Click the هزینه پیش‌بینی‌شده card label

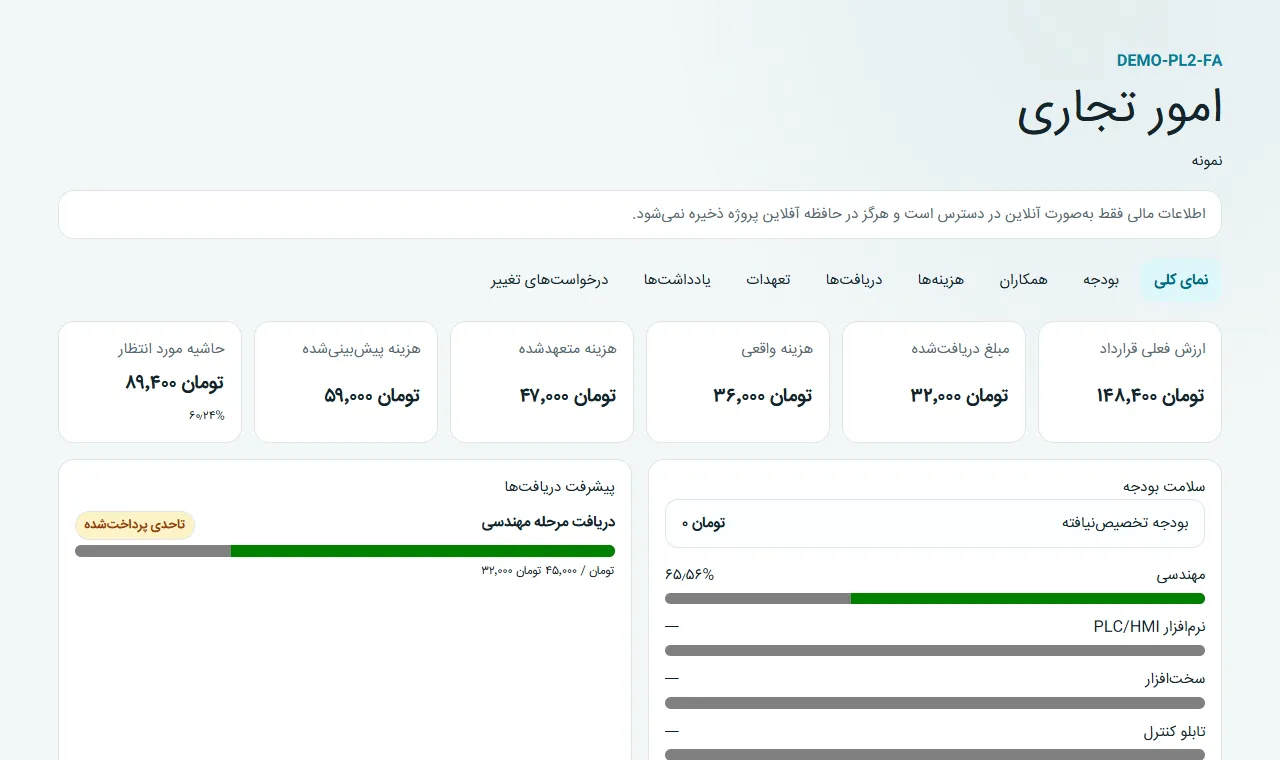362,349
